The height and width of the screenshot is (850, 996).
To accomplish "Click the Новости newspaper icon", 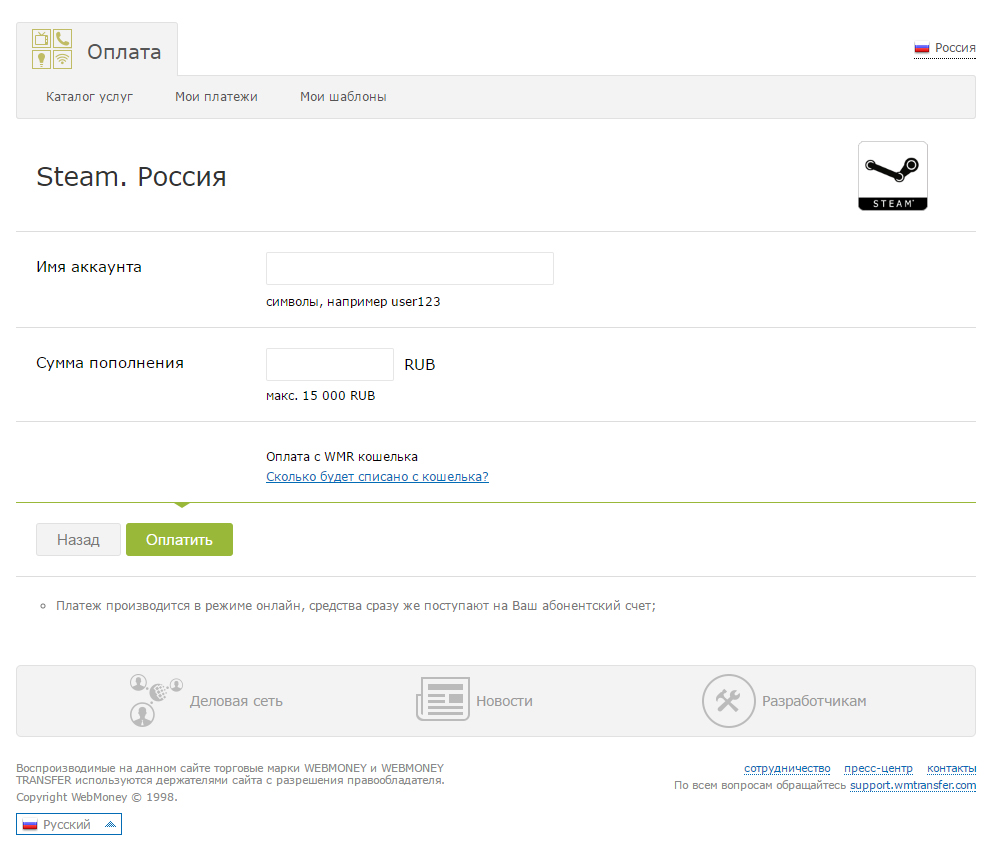I will coord(443,699).
